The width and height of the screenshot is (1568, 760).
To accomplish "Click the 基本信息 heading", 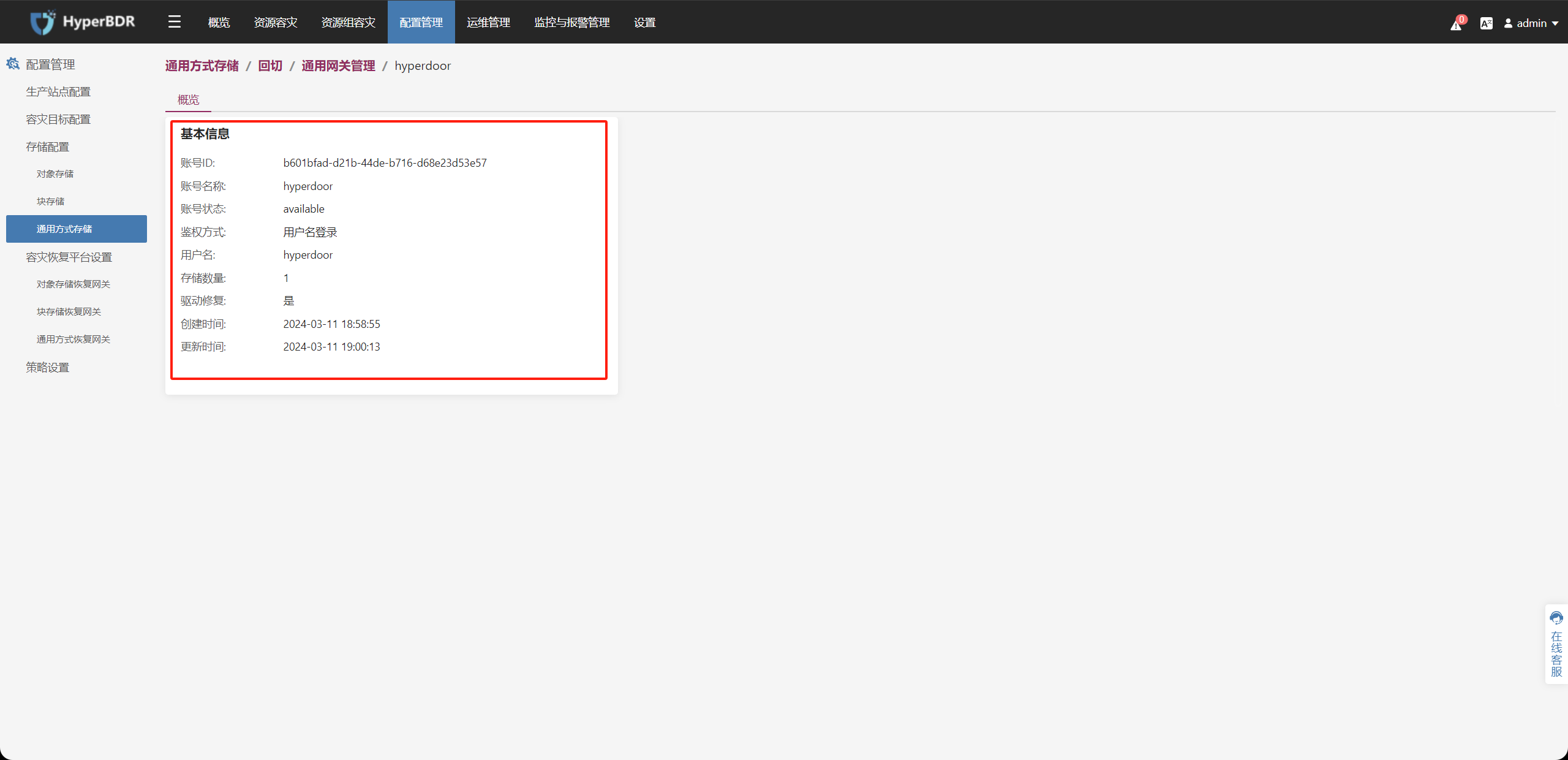I will [205, 134].
